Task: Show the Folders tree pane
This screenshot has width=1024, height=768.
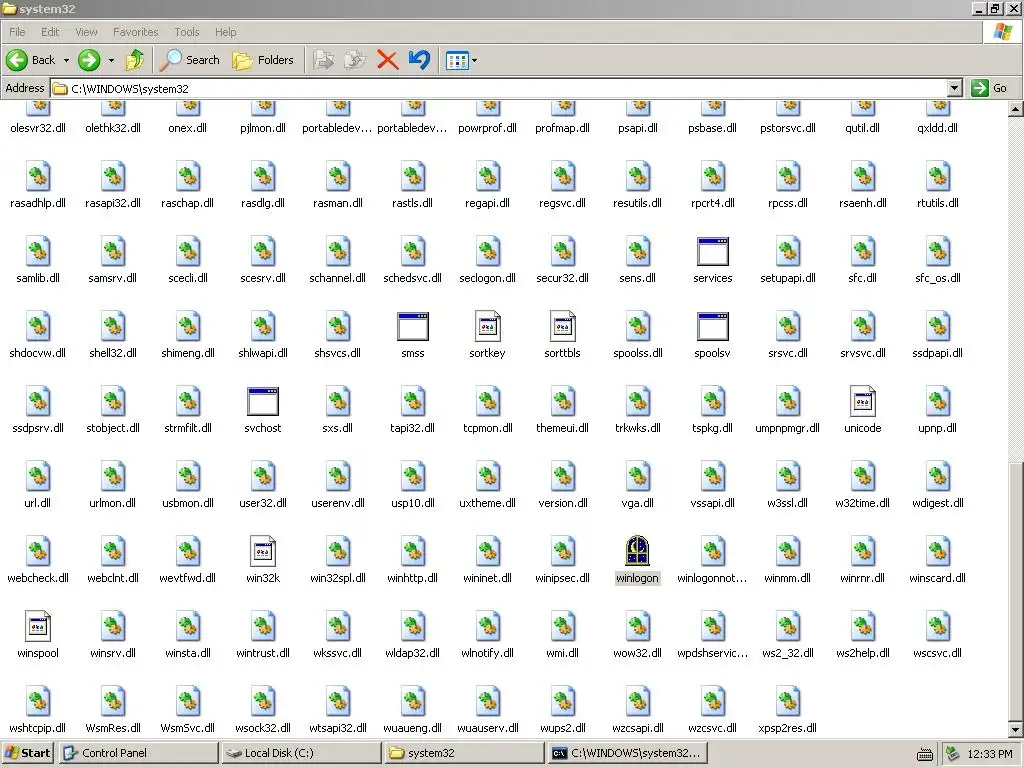Action: tap(263, 60)
